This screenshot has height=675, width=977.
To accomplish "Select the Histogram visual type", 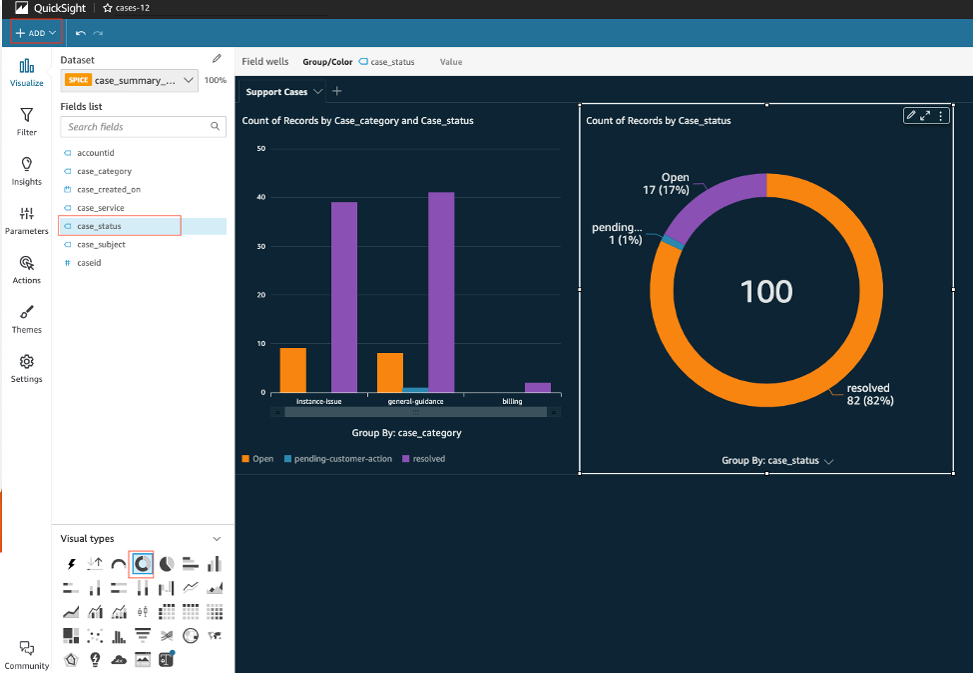I will (118, 635).
